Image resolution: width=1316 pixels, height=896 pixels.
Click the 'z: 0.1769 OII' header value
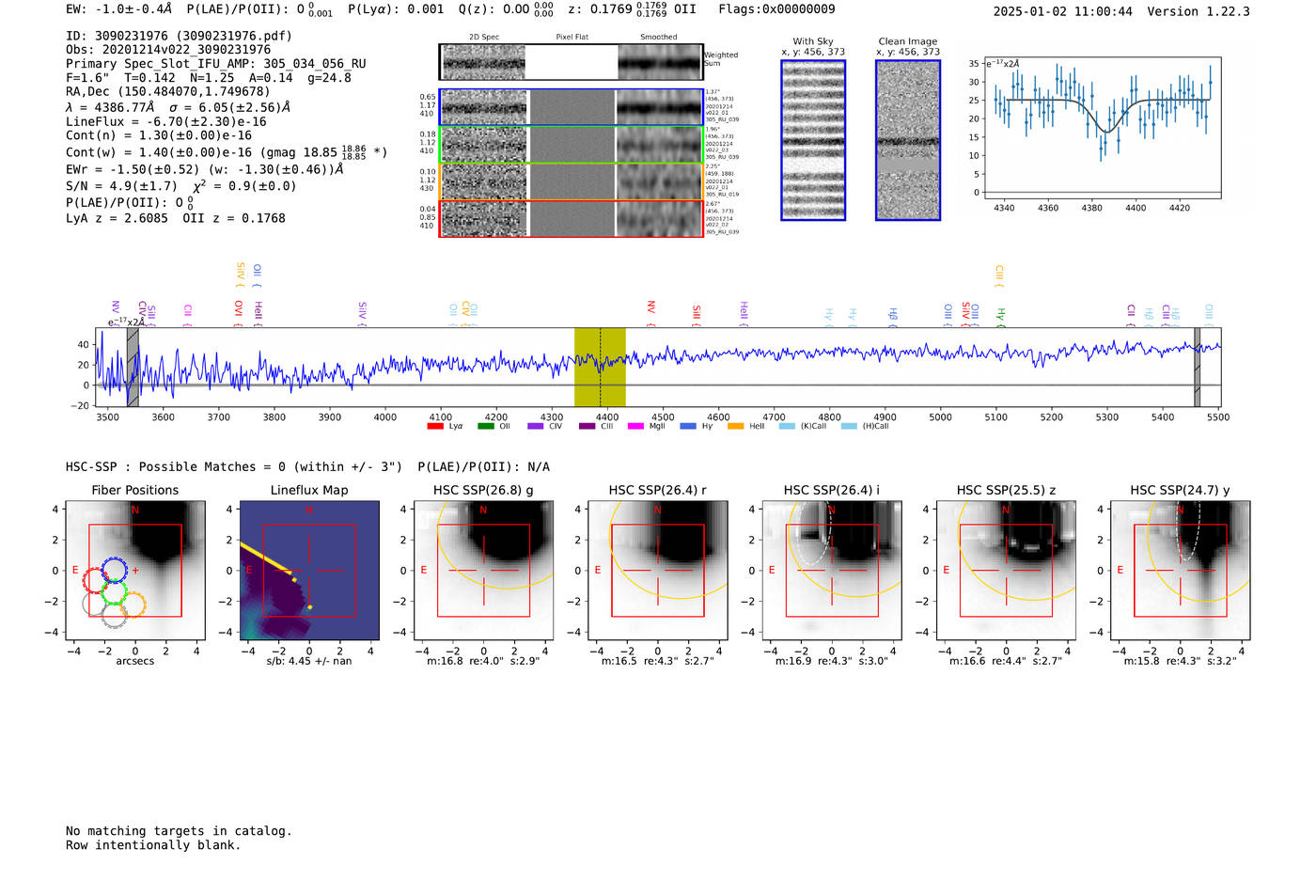[x=632, y=9]
